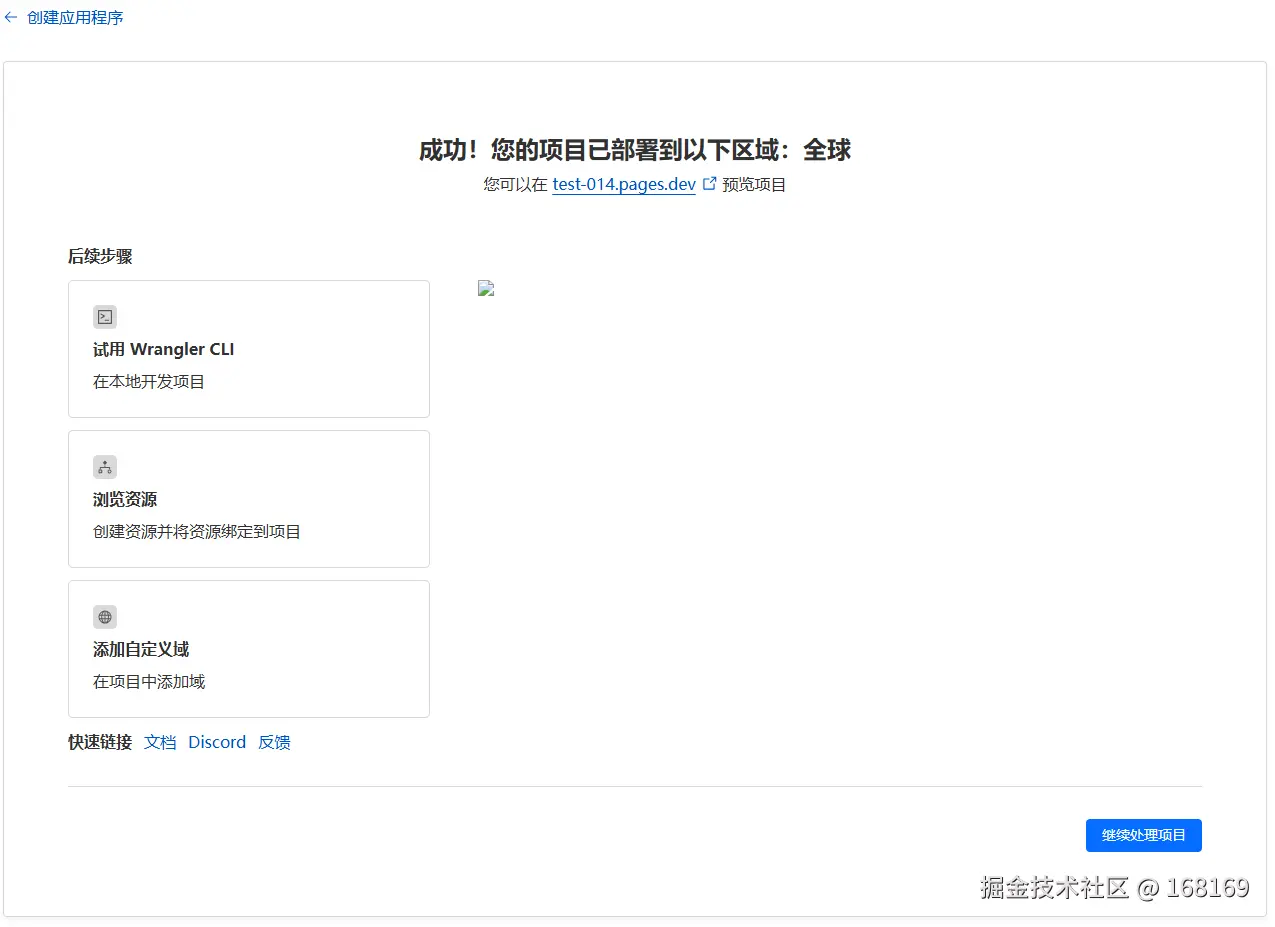Click the 快速链接 label

tap(99, 742)
